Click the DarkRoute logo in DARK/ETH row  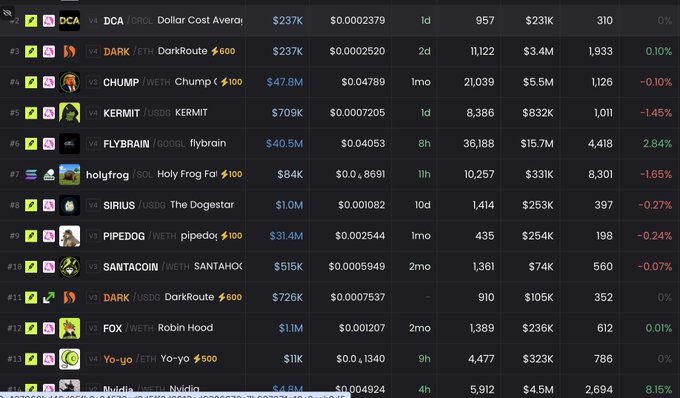tap(69, 52)
